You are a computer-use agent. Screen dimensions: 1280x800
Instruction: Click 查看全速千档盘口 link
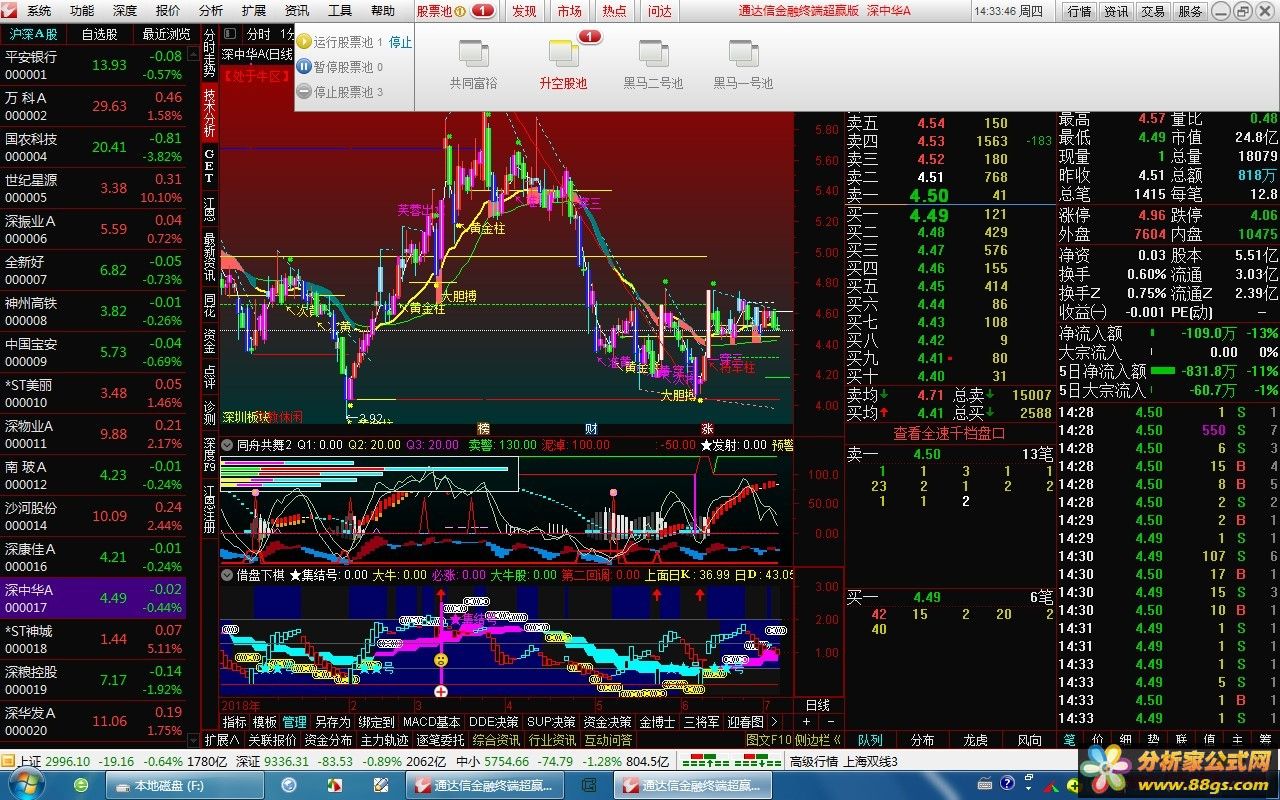coord(949,433)
